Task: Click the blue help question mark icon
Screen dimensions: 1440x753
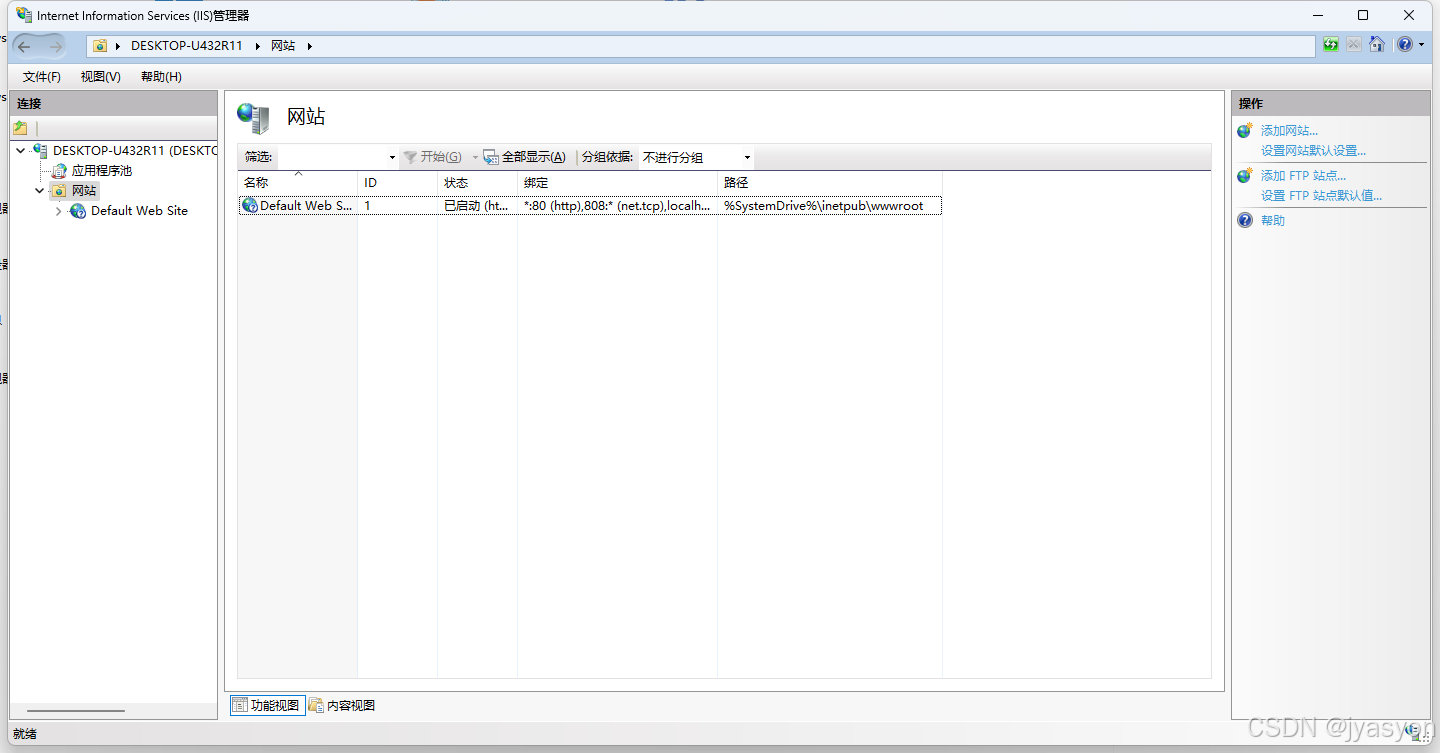Action: (x=1405, y=45)
